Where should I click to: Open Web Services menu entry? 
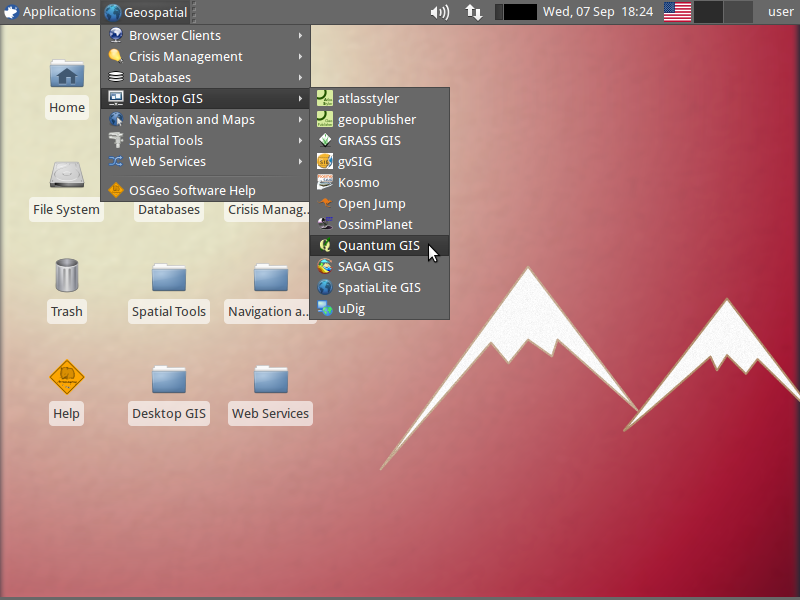pyautogui.click(x=206, y=161)
